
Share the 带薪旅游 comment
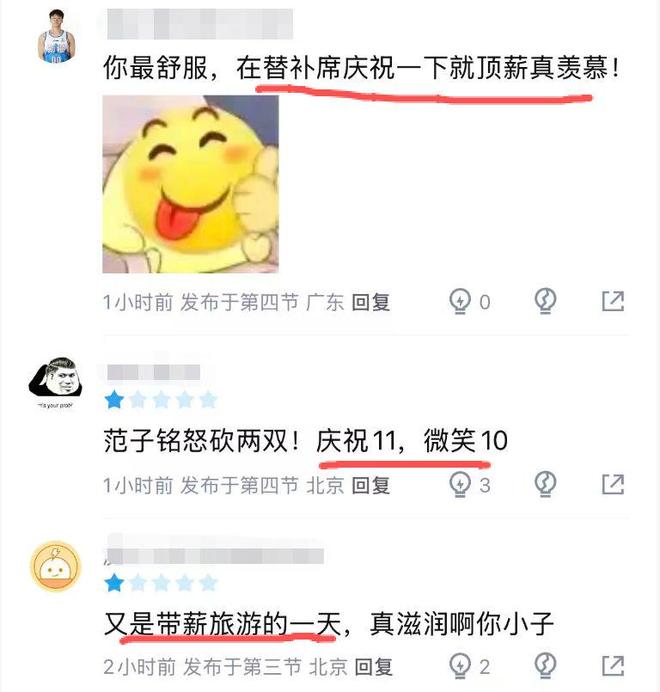(x=613, y=666)
